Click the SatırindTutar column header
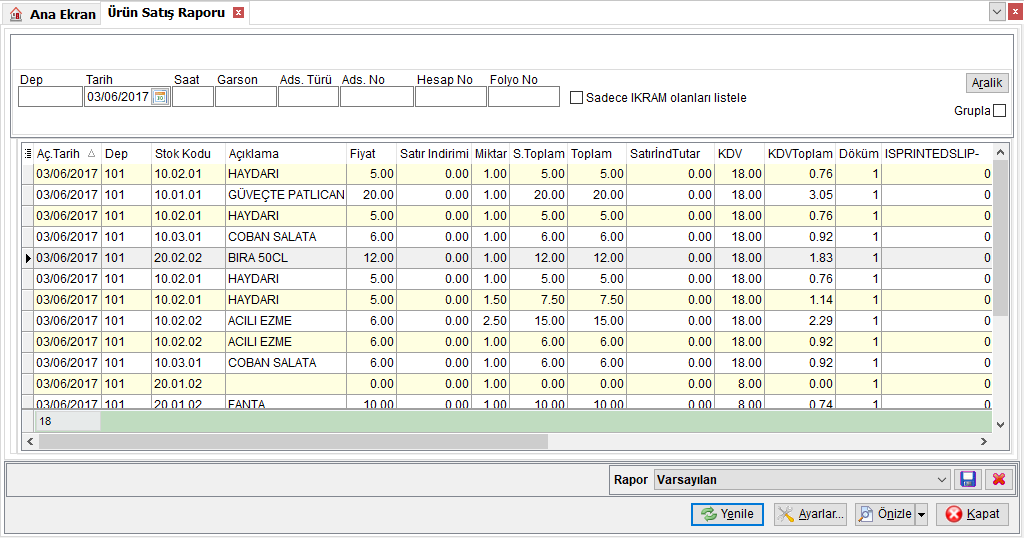Image resolution: width=1025 pixels, height=538 pixels. (x=670, y=154)
